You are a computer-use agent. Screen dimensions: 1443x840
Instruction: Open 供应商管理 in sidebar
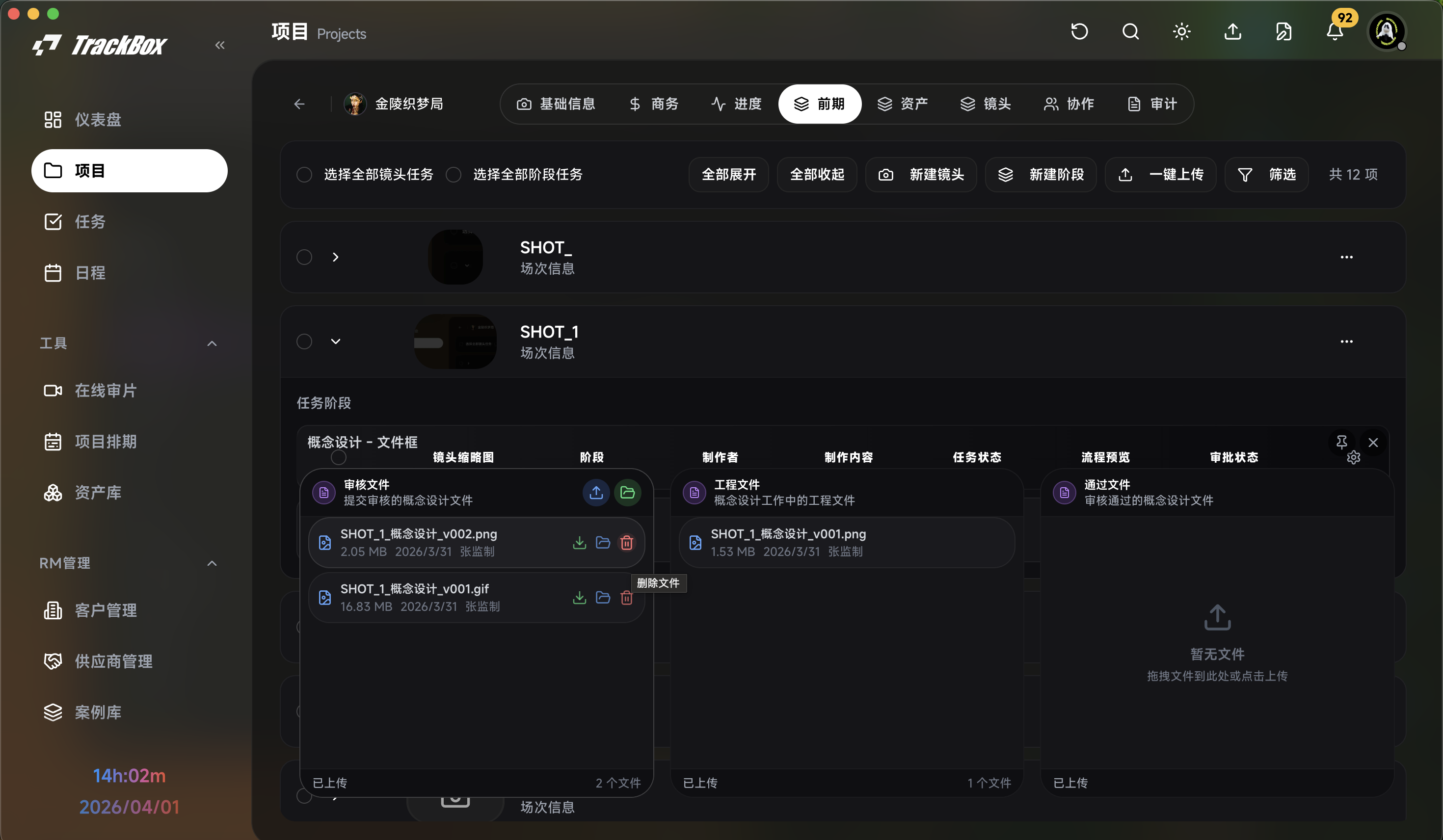point(130,661)
